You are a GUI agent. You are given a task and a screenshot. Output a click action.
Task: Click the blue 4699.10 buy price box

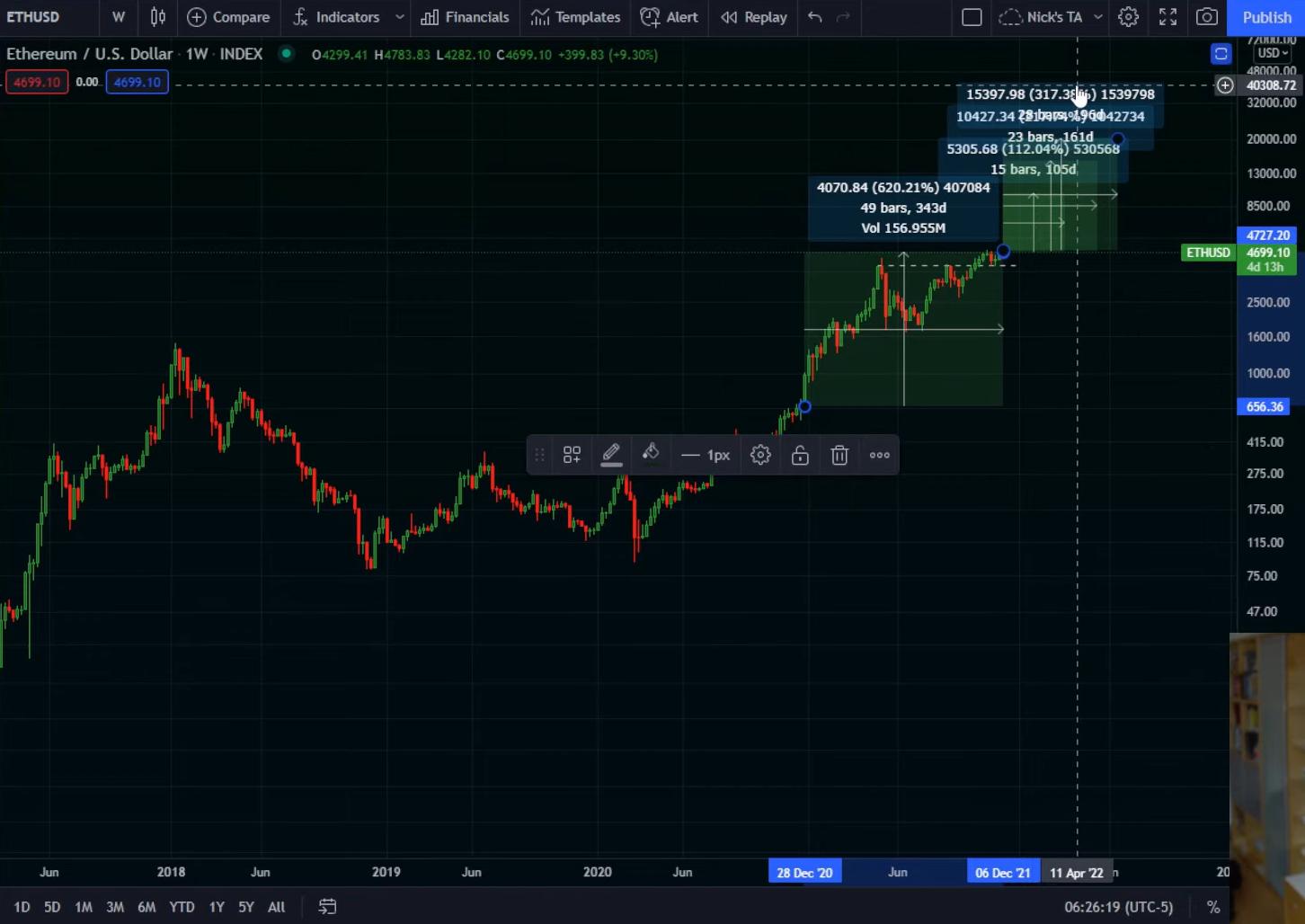(137, 82)
